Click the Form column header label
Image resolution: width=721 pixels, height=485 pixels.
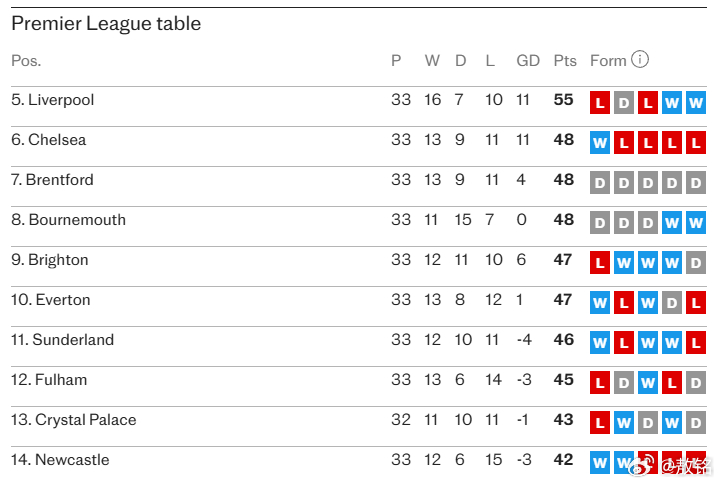(x=608, y=60)
